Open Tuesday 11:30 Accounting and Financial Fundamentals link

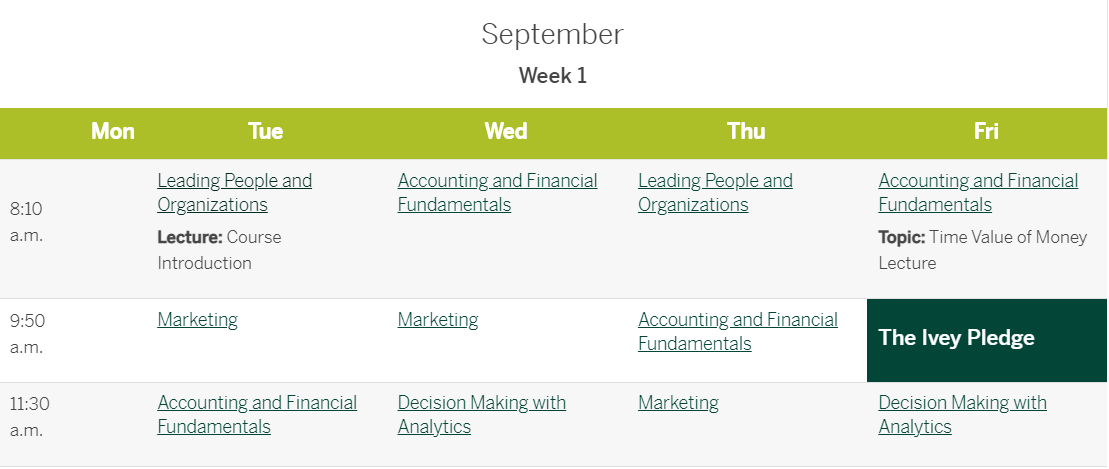(x=257, y=415)
